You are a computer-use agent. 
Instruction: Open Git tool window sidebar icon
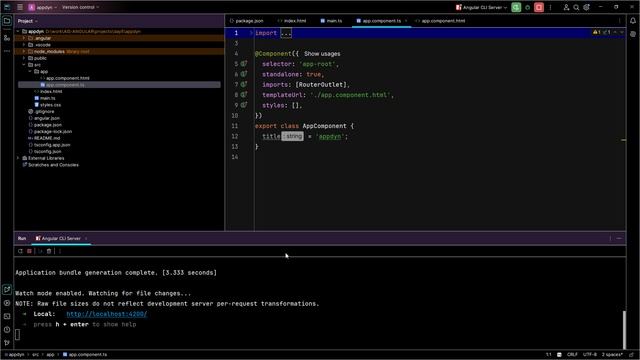(7, 343)
